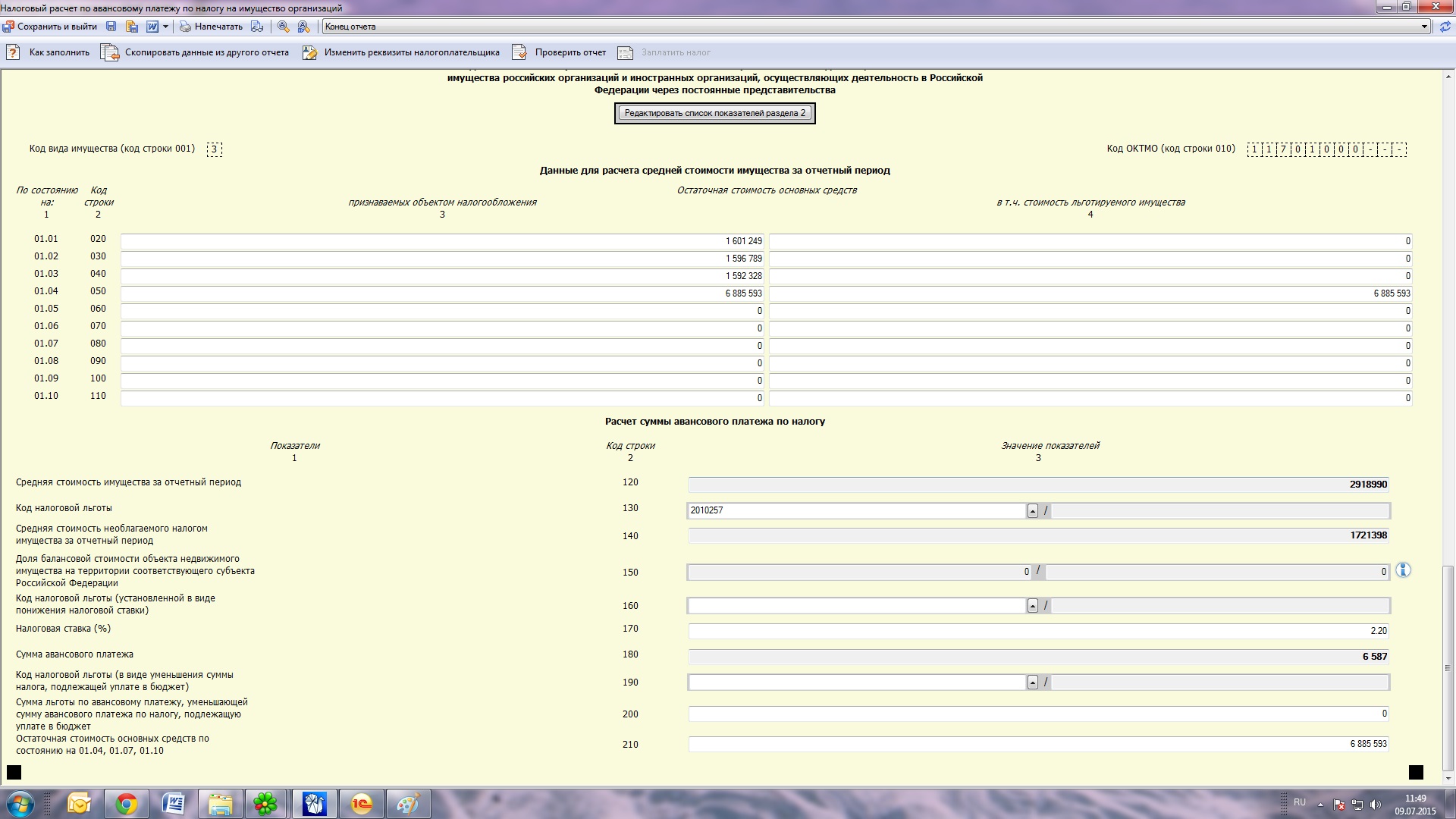Click the Word export icon
This screenshot has height=819, width=1456.
152,27
